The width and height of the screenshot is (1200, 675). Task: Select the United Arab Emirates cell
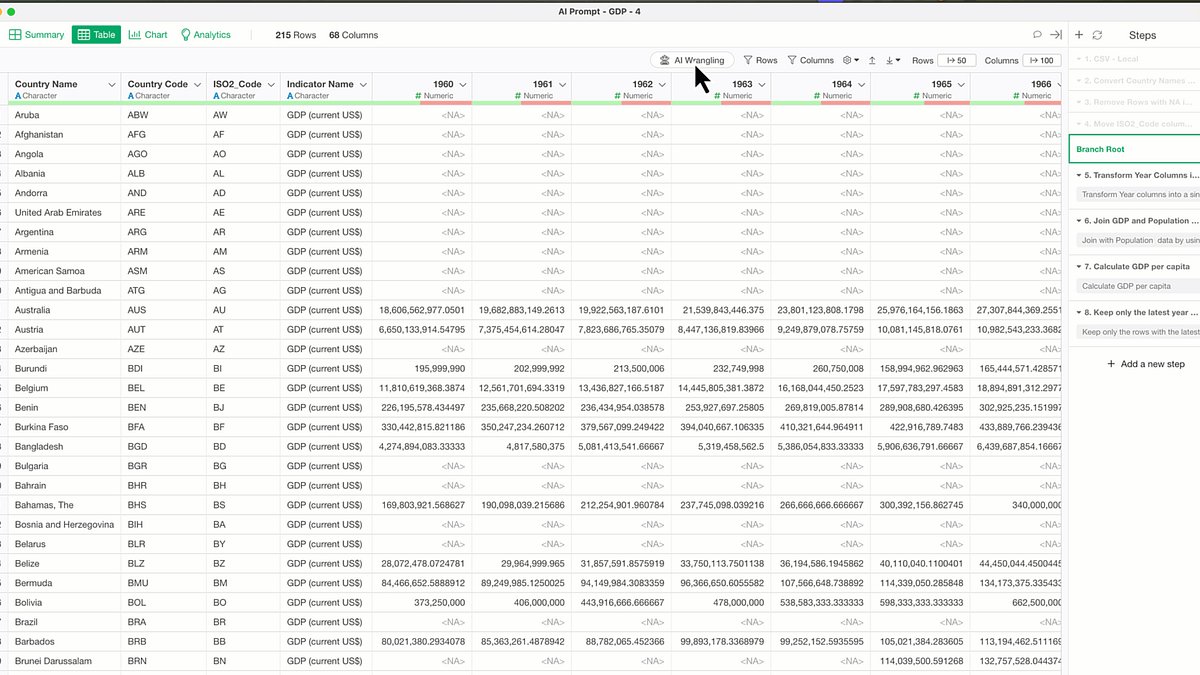64,212
